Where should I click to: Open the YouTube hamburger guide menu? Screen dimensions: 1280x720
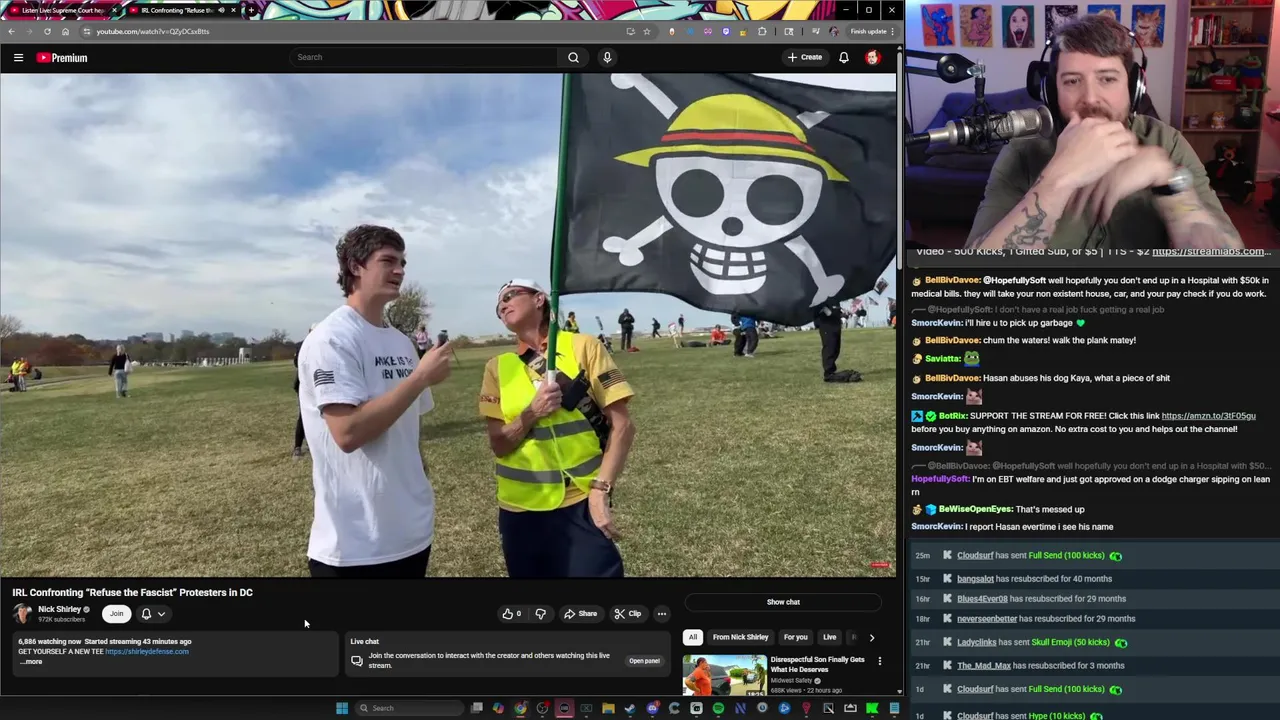pyautogui.click(x=18, y=58)
